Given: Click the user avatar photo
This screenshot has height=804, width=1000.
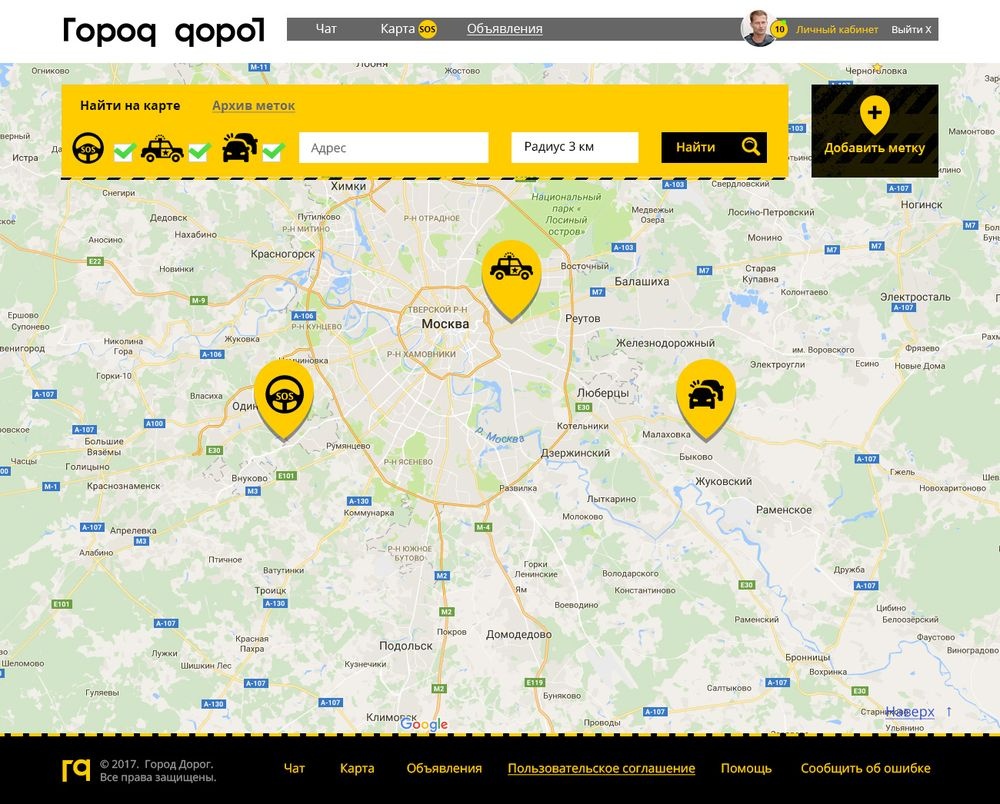Looking at the screenshot, I should click(758, 29).
